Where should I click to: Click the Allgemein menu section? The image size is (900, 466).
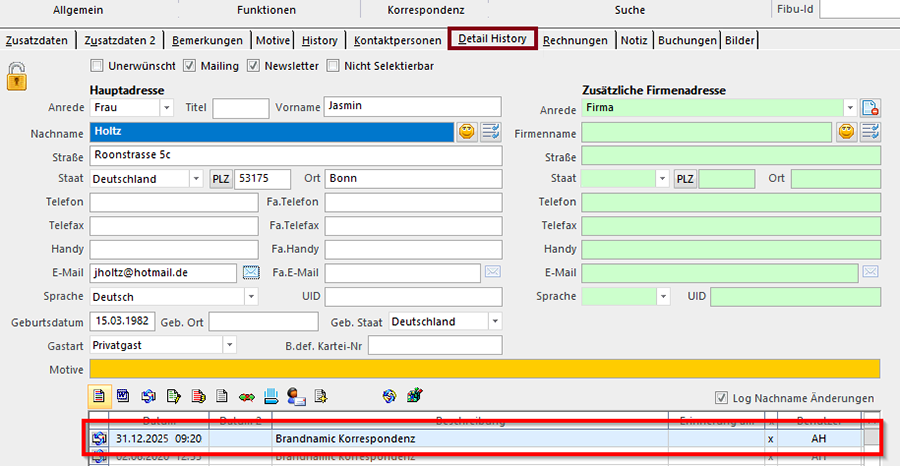[79, 10]
